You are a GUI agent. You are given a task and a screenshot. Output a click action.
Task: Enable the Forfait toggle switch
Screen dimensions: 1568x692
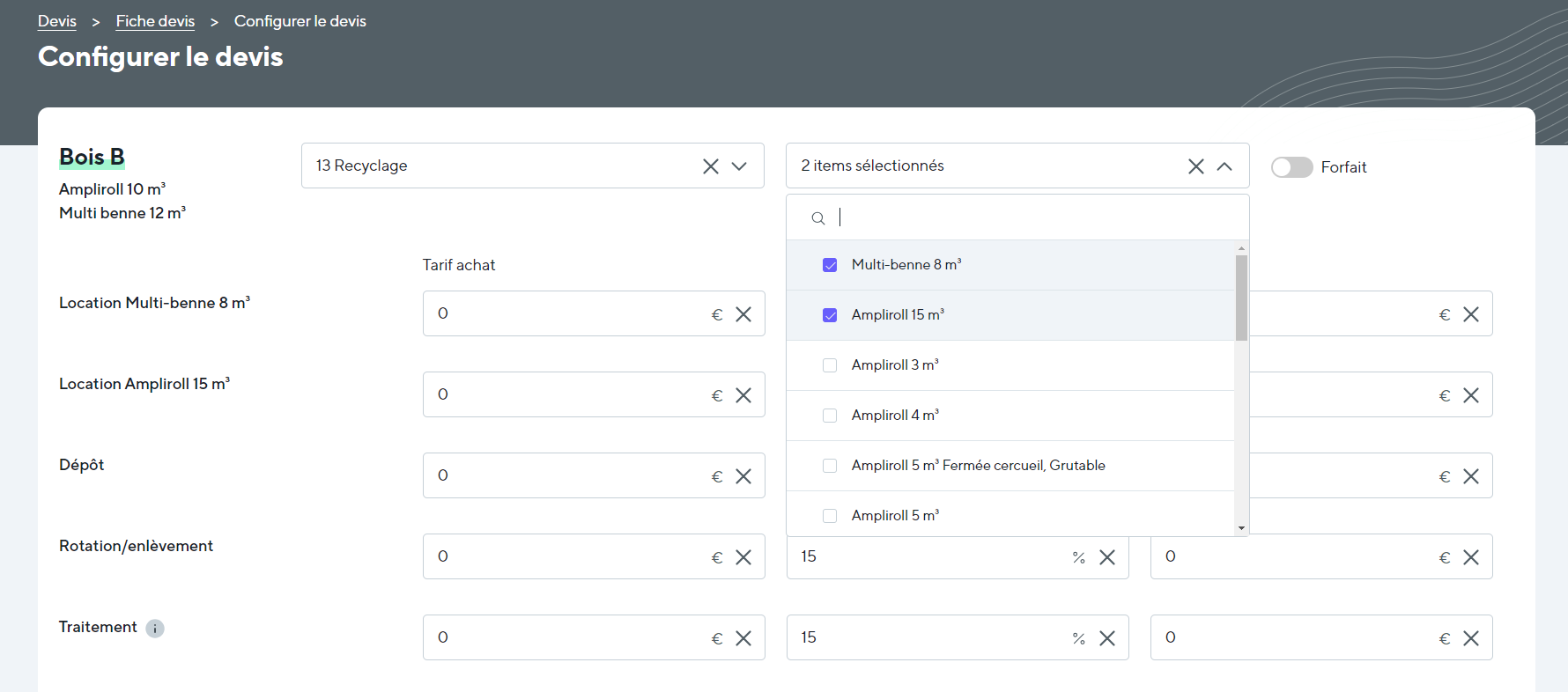(x=1291, y=167)
